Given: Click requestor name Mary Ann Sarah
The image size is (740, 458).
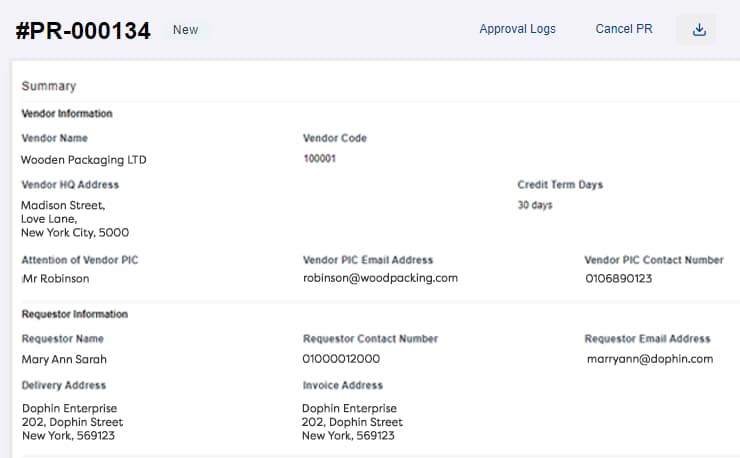Looking at the screenshot, I should (64, 359).
